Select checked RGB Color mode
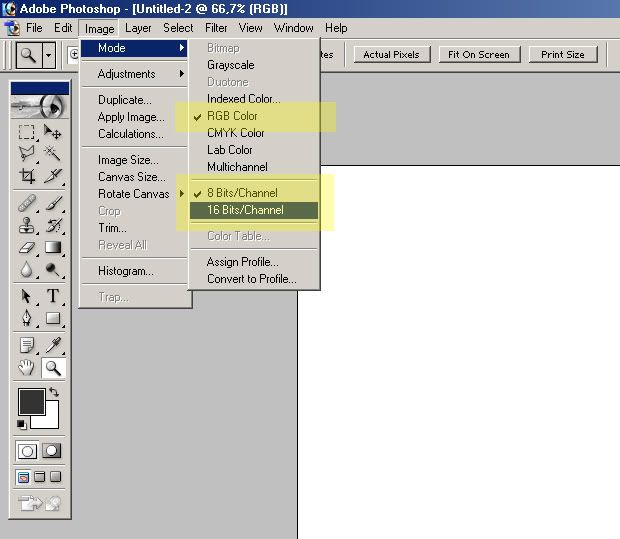This screenshot has height=539, width=620. (253, 116)
